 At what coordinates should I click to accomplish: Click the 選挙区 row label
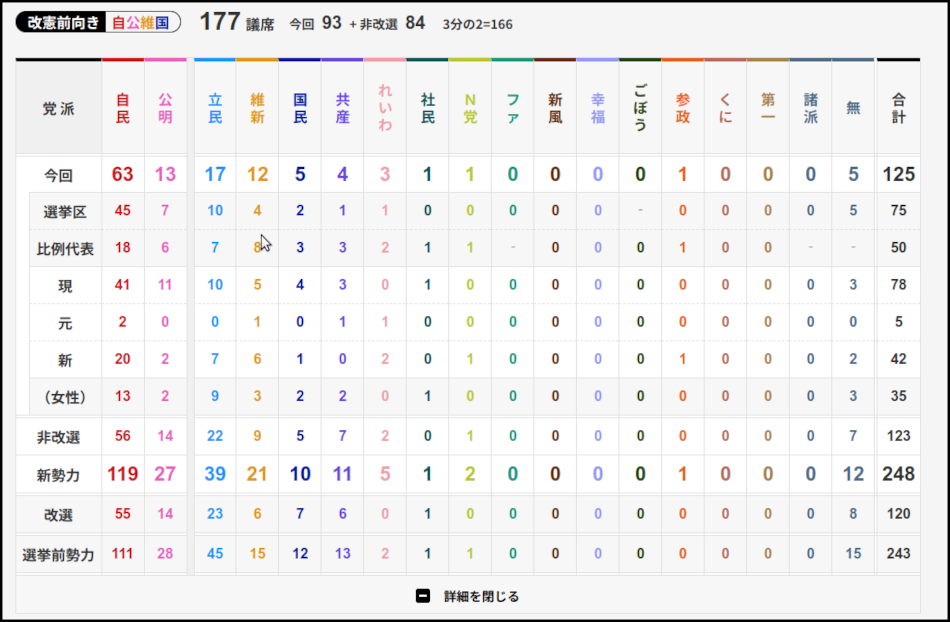[65, 212]
